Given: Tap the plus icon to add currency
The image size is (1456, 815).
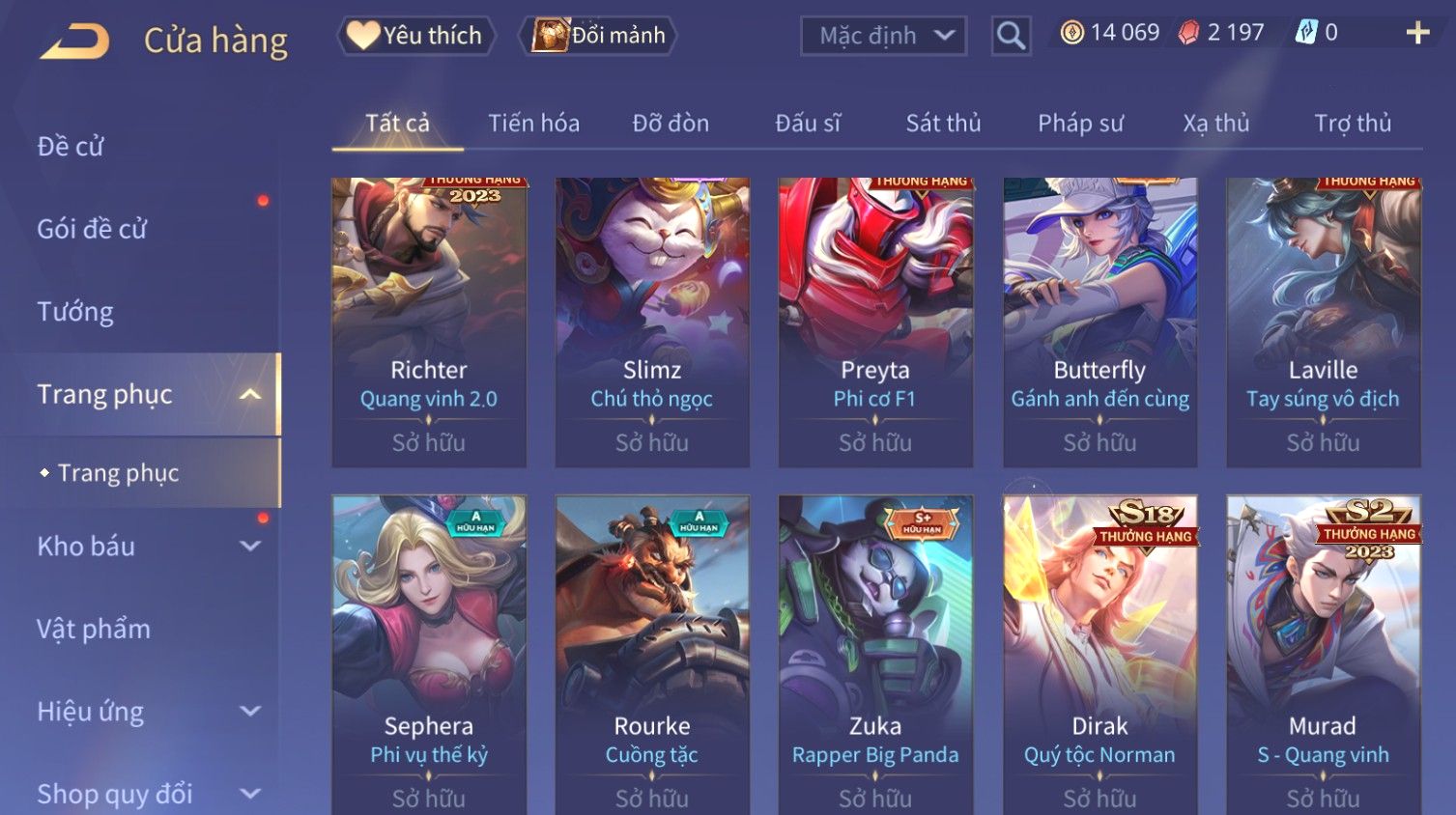Looking at the screenshot, I should (x=1417, y=33).
